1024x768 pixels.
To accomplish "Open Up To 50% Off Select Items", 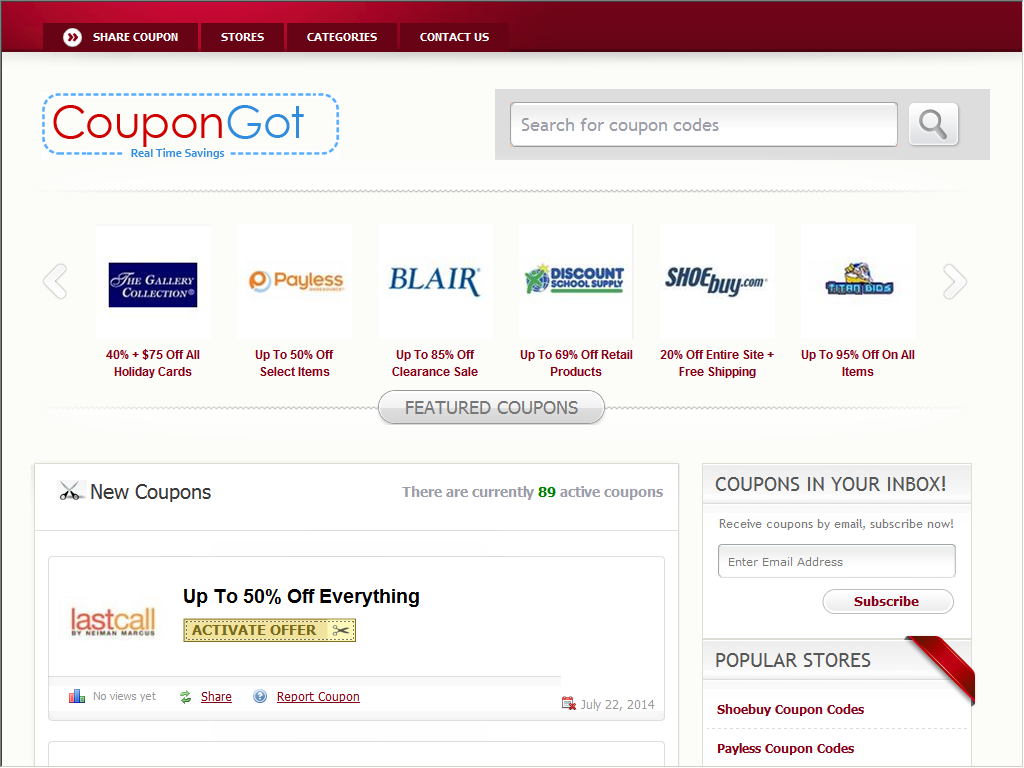I will [x=295, y=363].
